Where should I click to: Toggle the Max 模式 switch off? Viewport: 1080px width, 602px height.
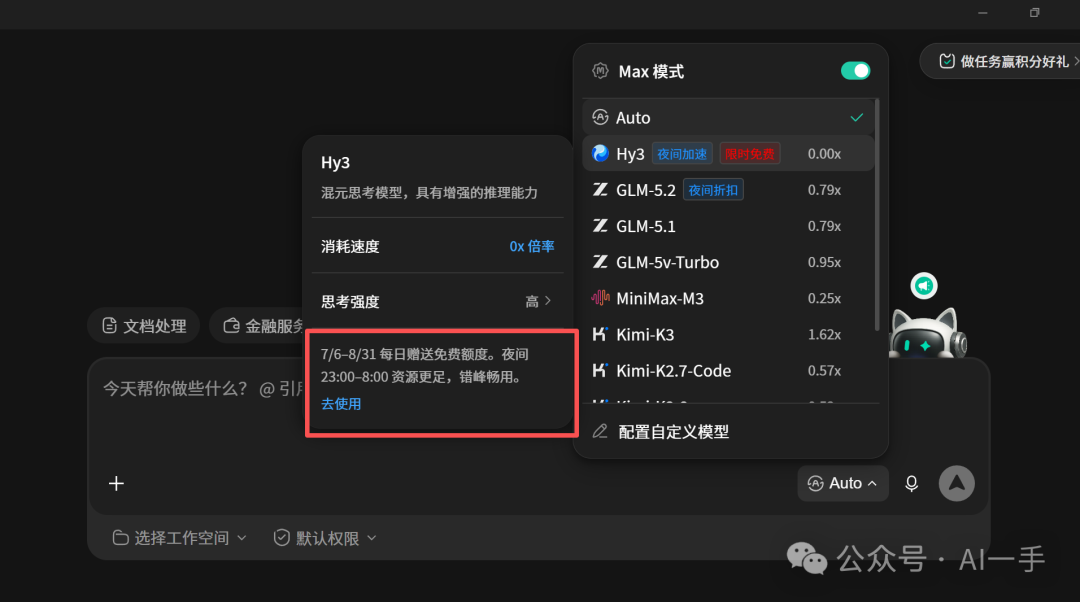855,71
